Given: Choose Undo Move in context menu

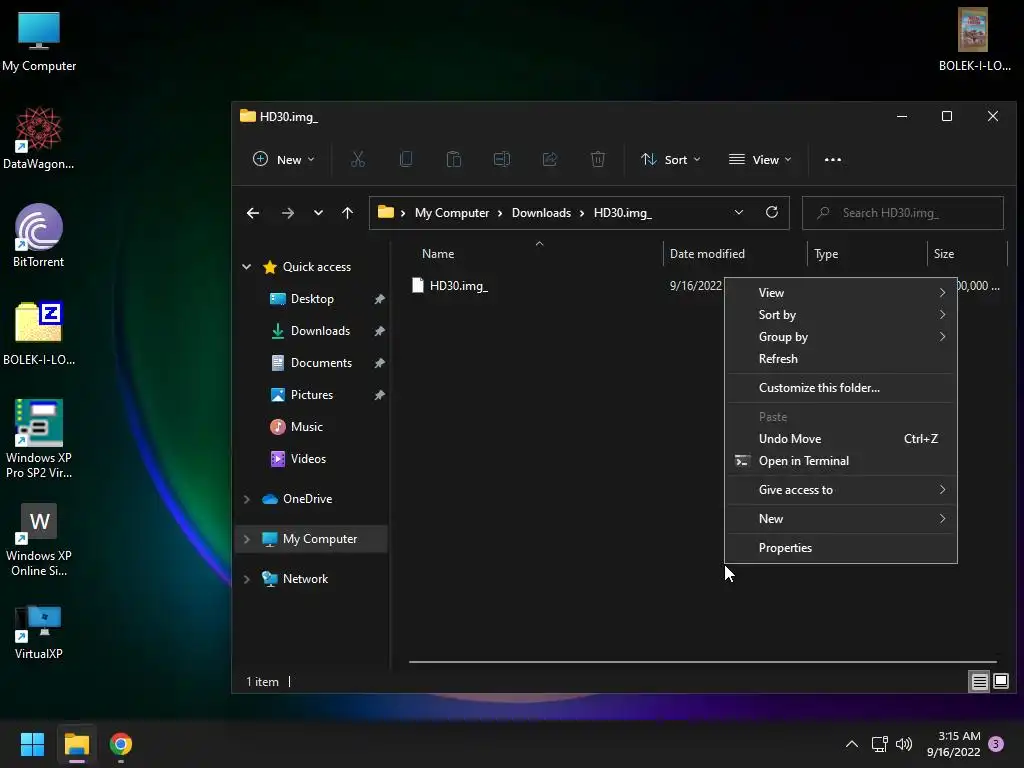Looking at the screenshot, I should pyautogui.click(x=840, y=439).
